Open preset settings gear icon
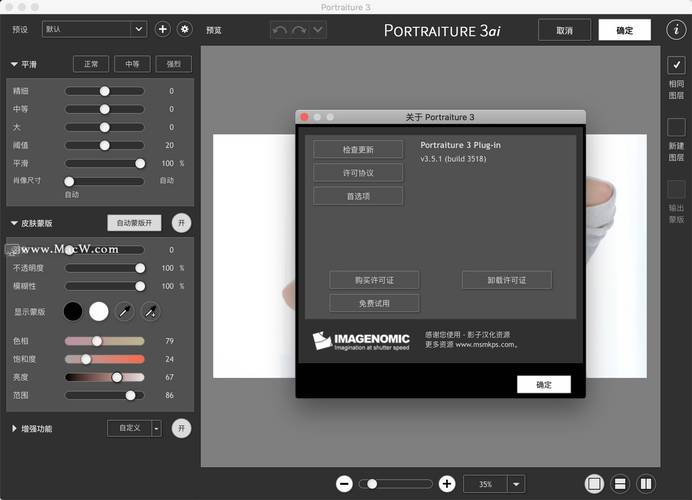The image size is (692, 500). [184, 30]
